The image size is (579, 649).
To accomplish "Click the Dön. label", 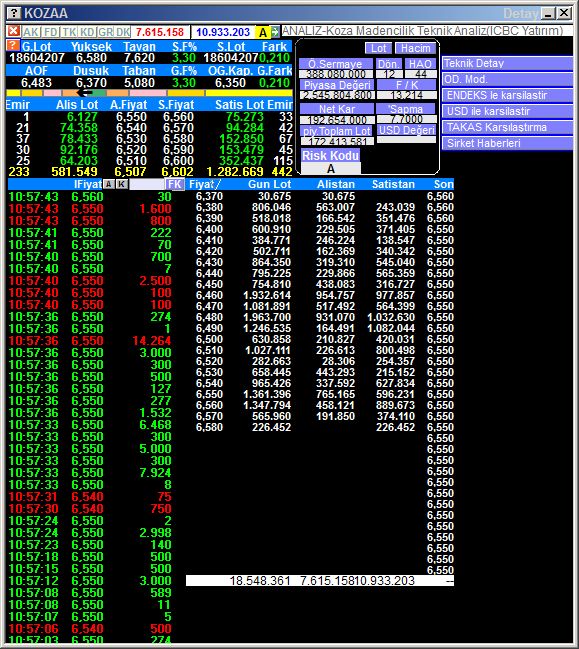I will (389, 64).
